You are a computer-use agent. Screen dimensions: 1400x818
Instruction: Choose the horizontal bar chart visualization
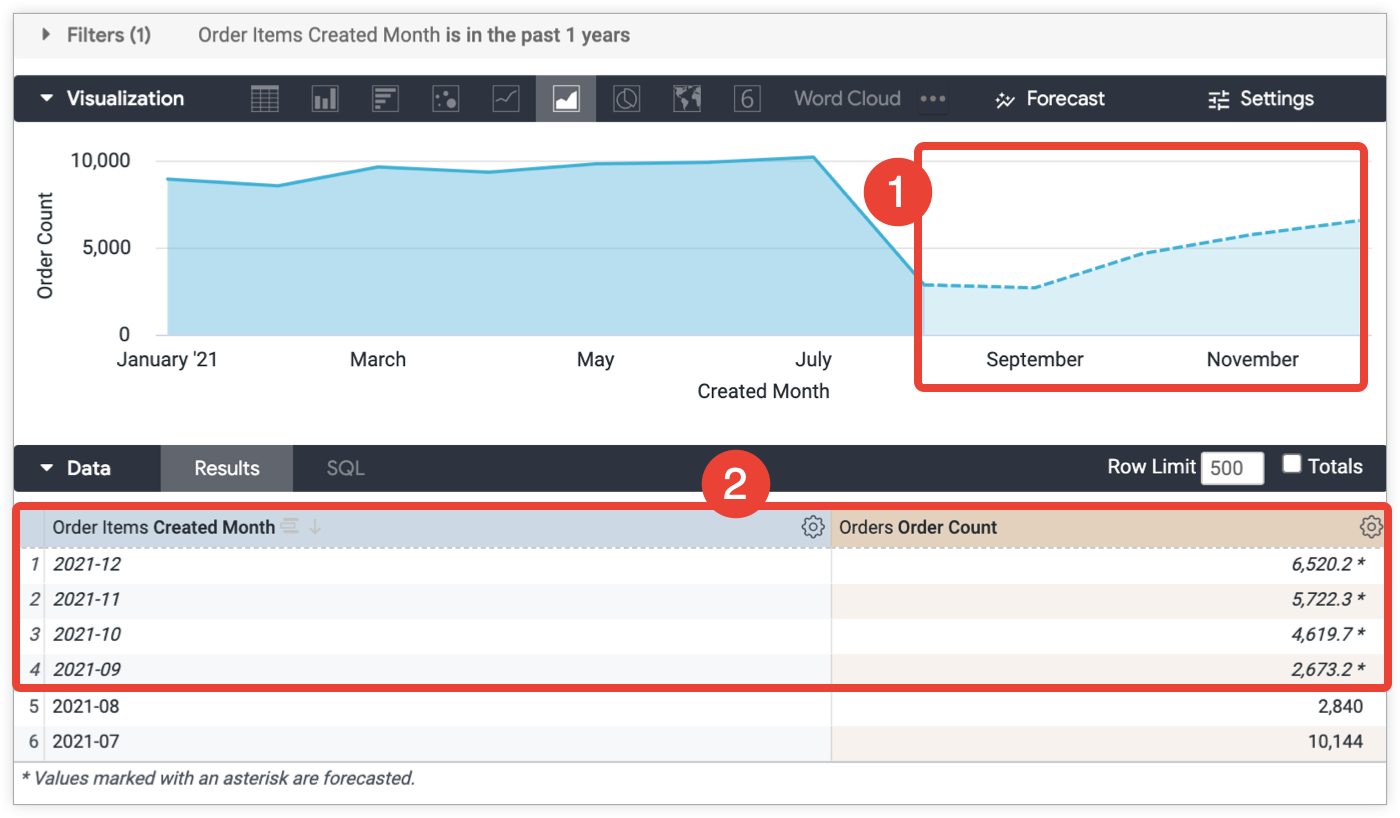pyautogui.click(x=385, y=99)
